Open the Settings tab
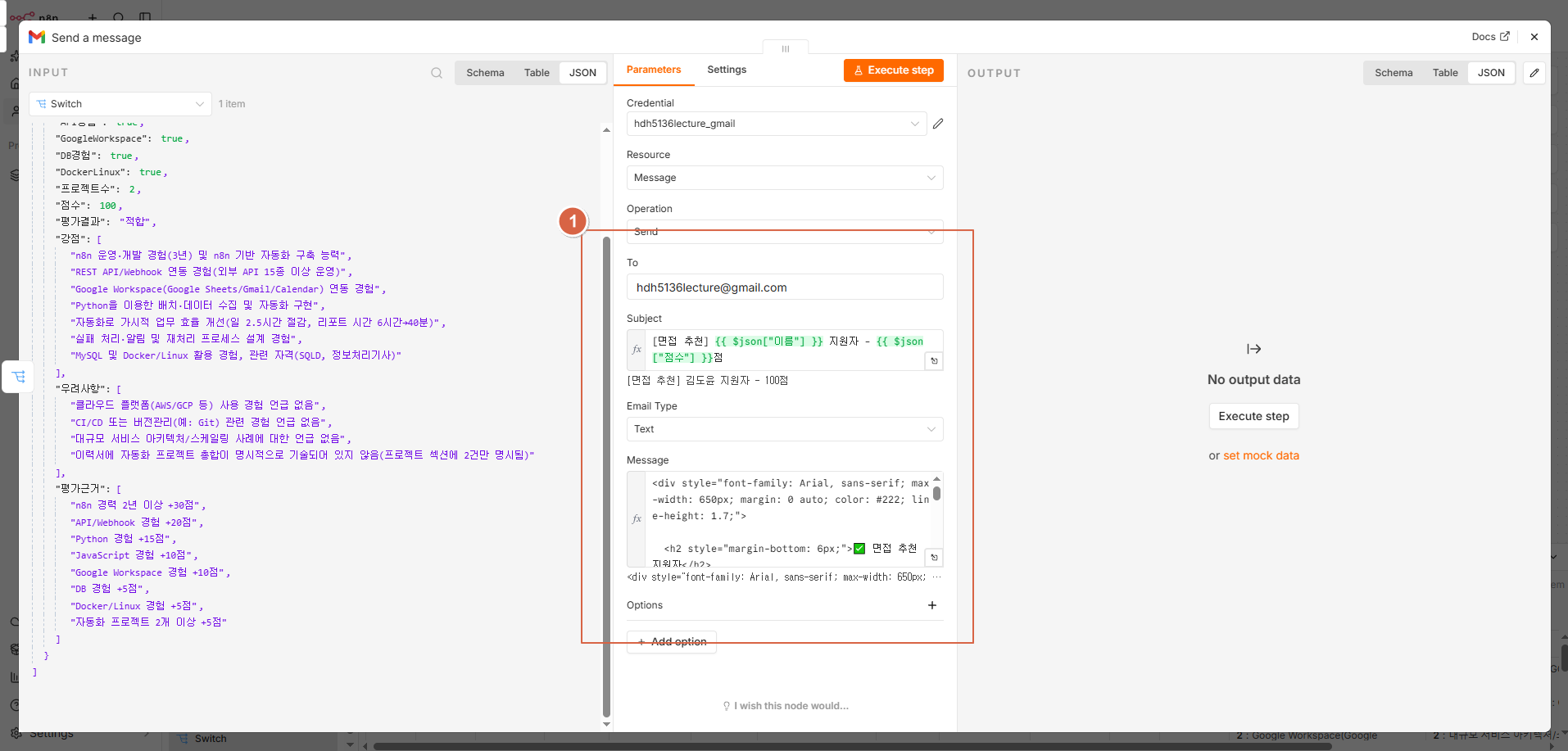This screenshot has width=1568, height=751. (727, 70)
